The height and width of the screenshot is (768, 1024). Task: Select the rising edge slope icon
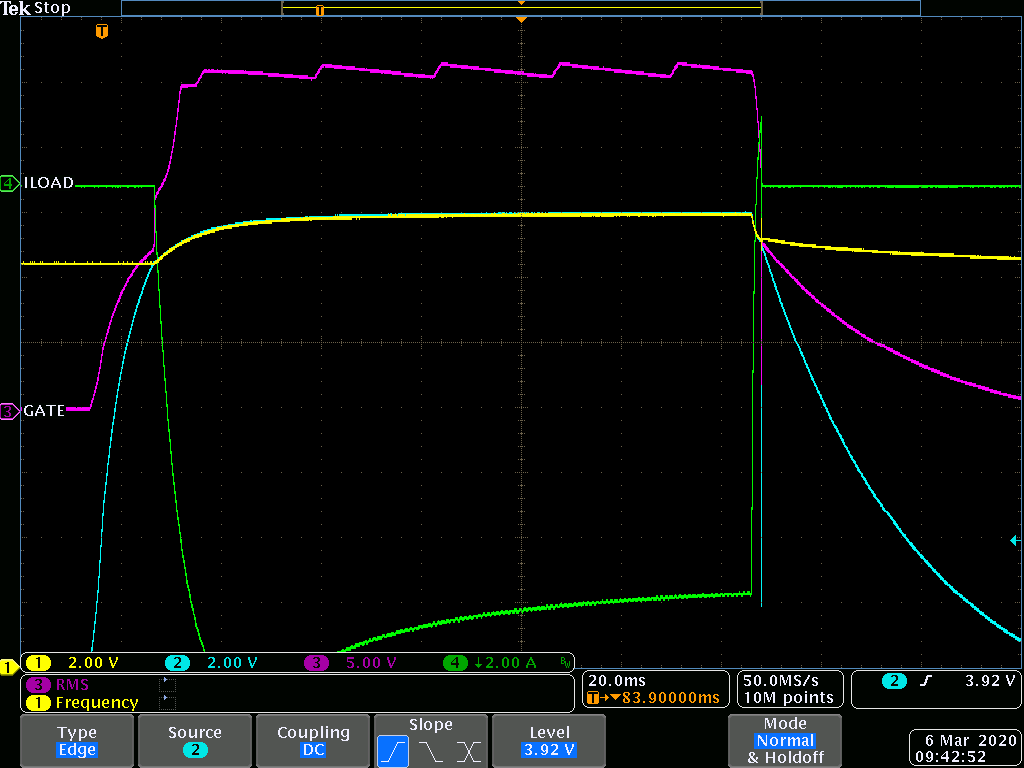pos(393,752)
